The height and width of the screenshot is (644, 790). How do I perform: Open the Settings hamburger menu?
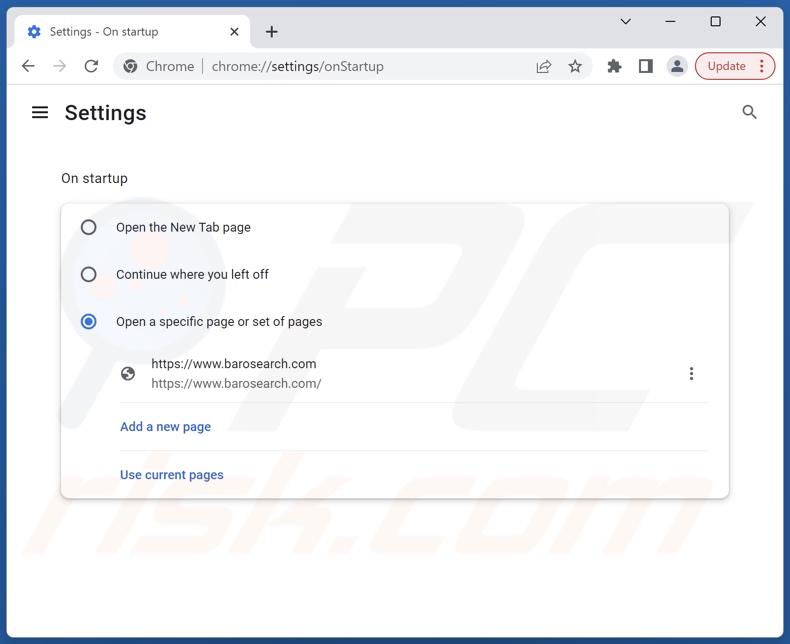(40, 112)
